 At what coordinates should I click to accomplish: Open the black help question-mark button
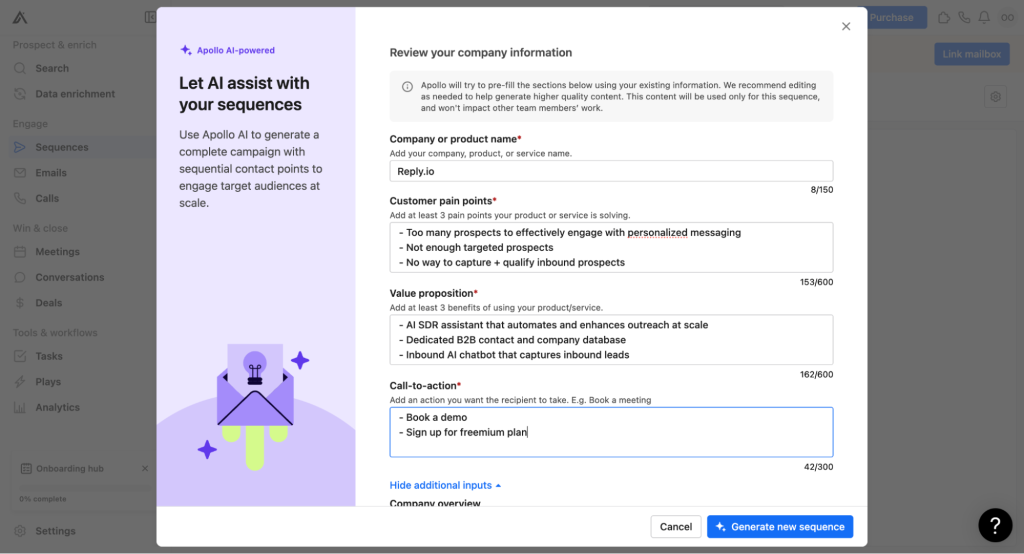tap(995, 525)
